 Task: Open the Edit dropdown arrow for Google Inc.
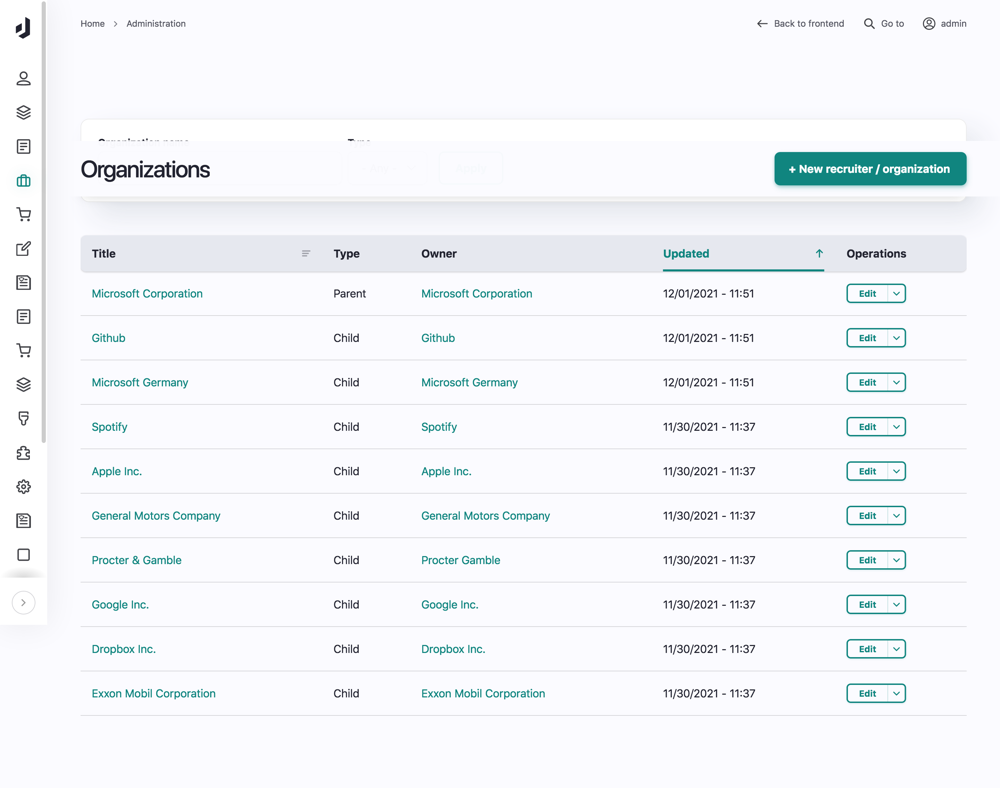pyautogui.click(x=896, y=604)
